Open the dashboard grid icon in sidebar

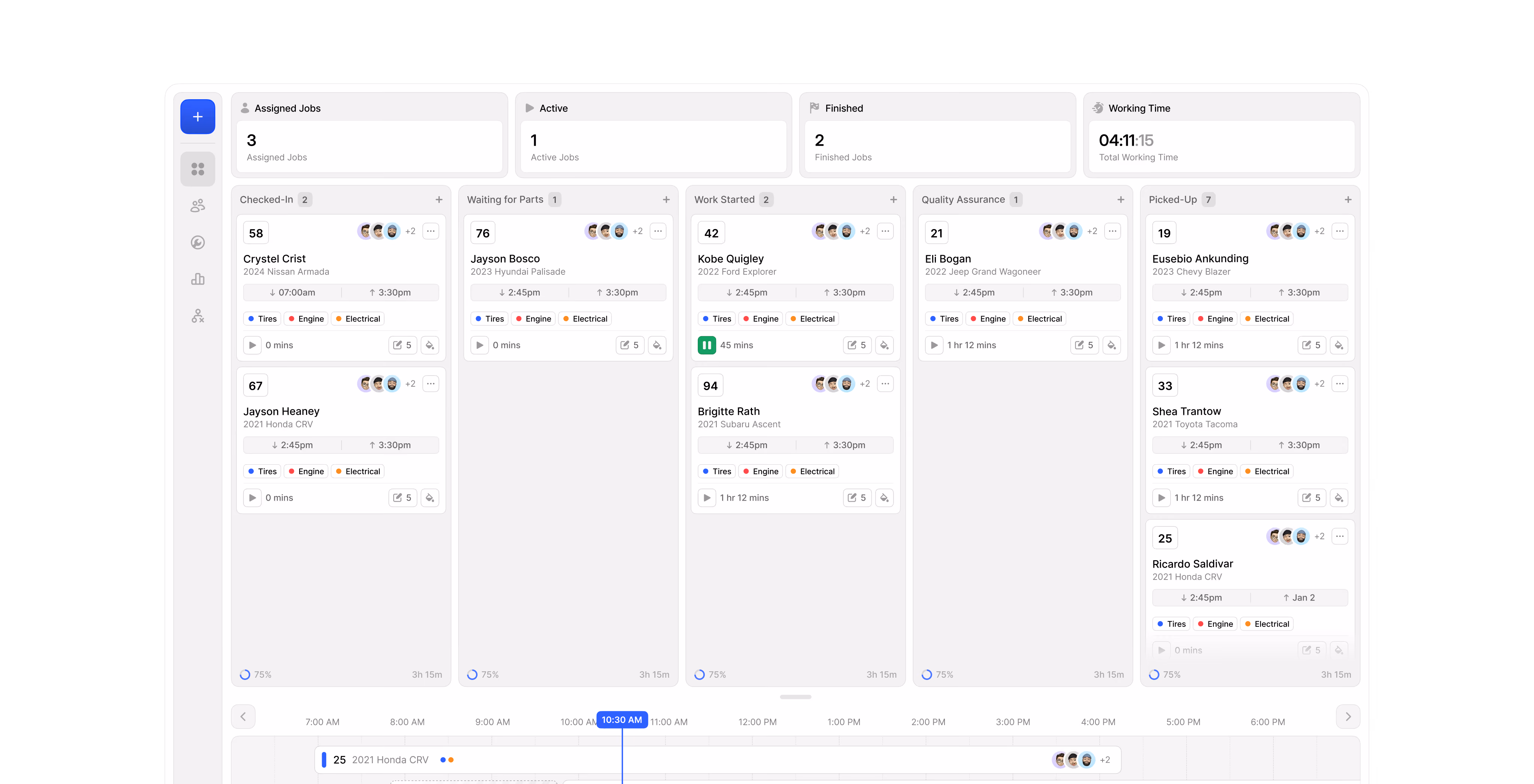point(198,169)
